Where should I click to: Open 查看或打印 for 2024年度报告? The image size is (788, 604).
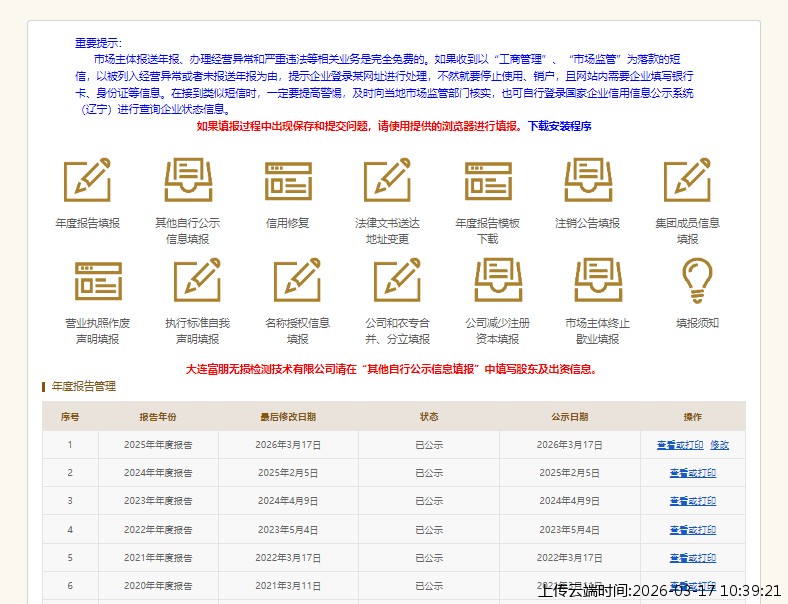point(692,473)
